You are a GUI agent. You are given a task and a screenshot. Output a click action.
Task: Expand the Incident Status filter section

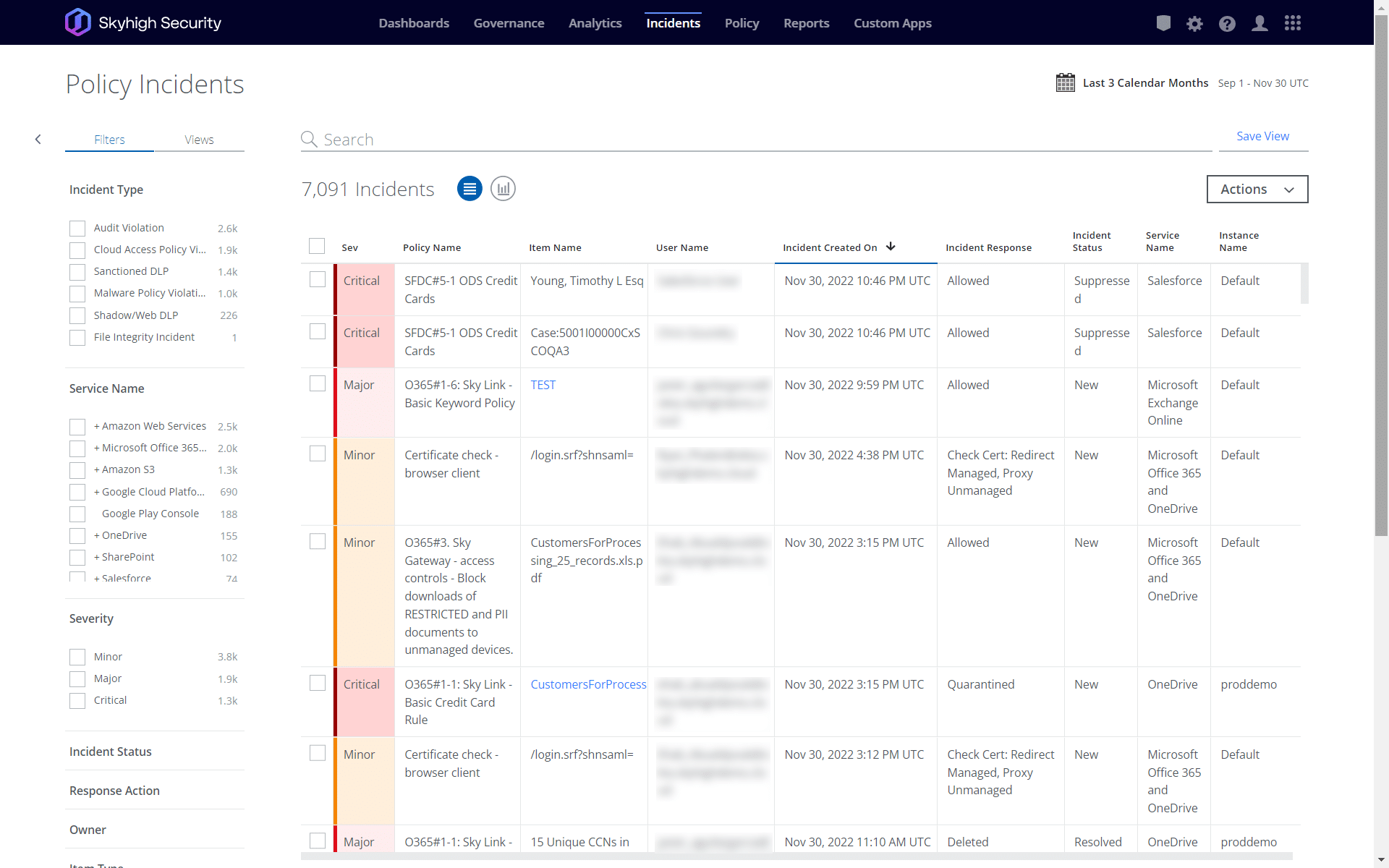(111, 752)
